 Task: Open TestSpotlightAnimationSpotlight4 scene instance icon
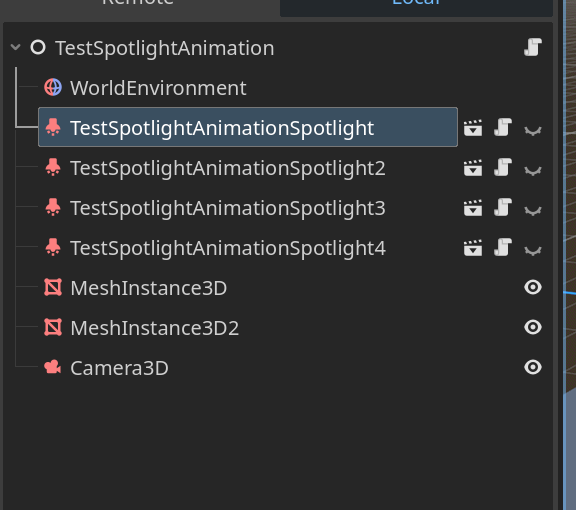click(x=473, y=248)
